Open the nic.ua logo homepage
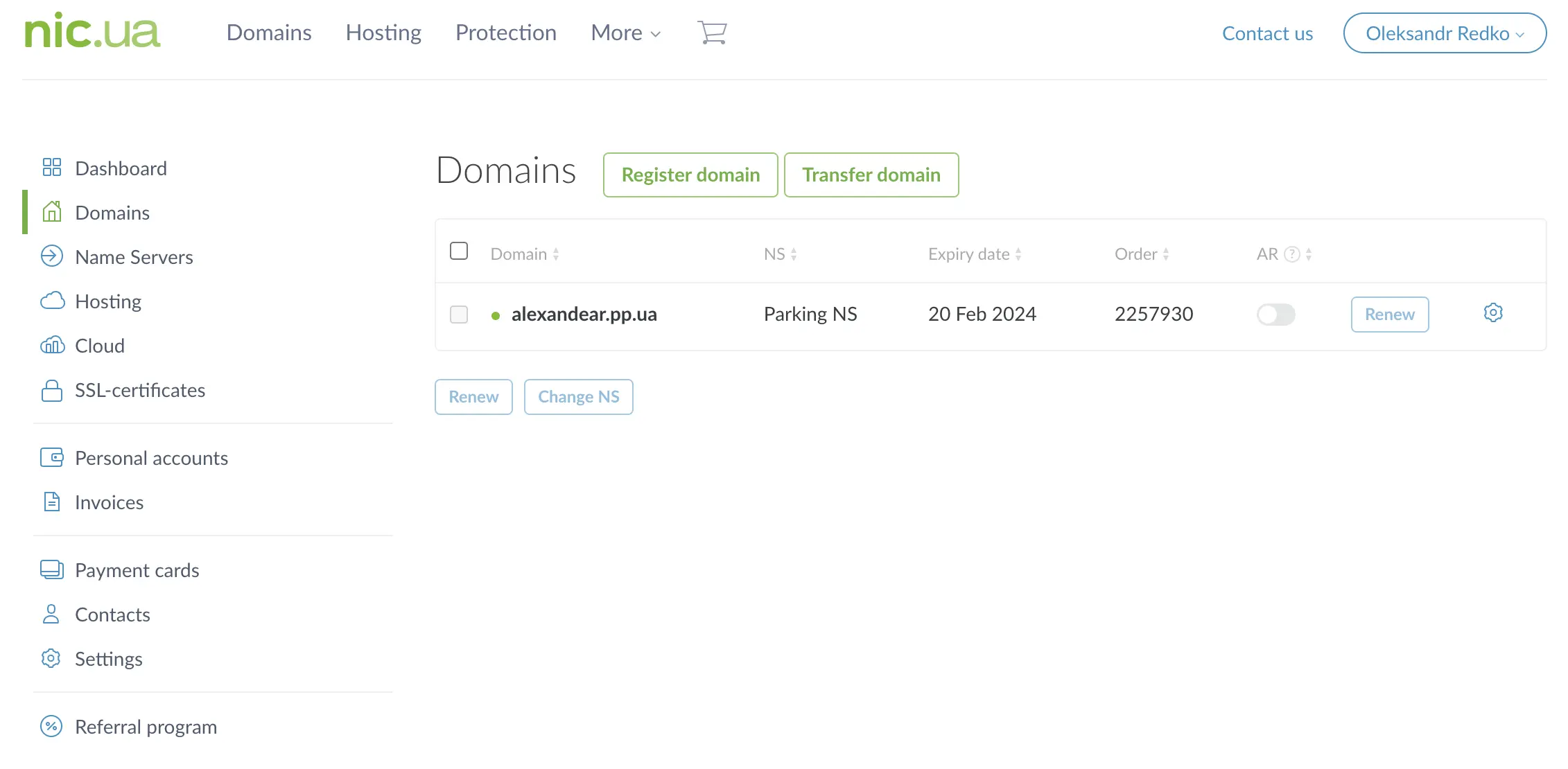Viewport: 1568px width, 769px height. pyautogui.click(x=91, y=32)
